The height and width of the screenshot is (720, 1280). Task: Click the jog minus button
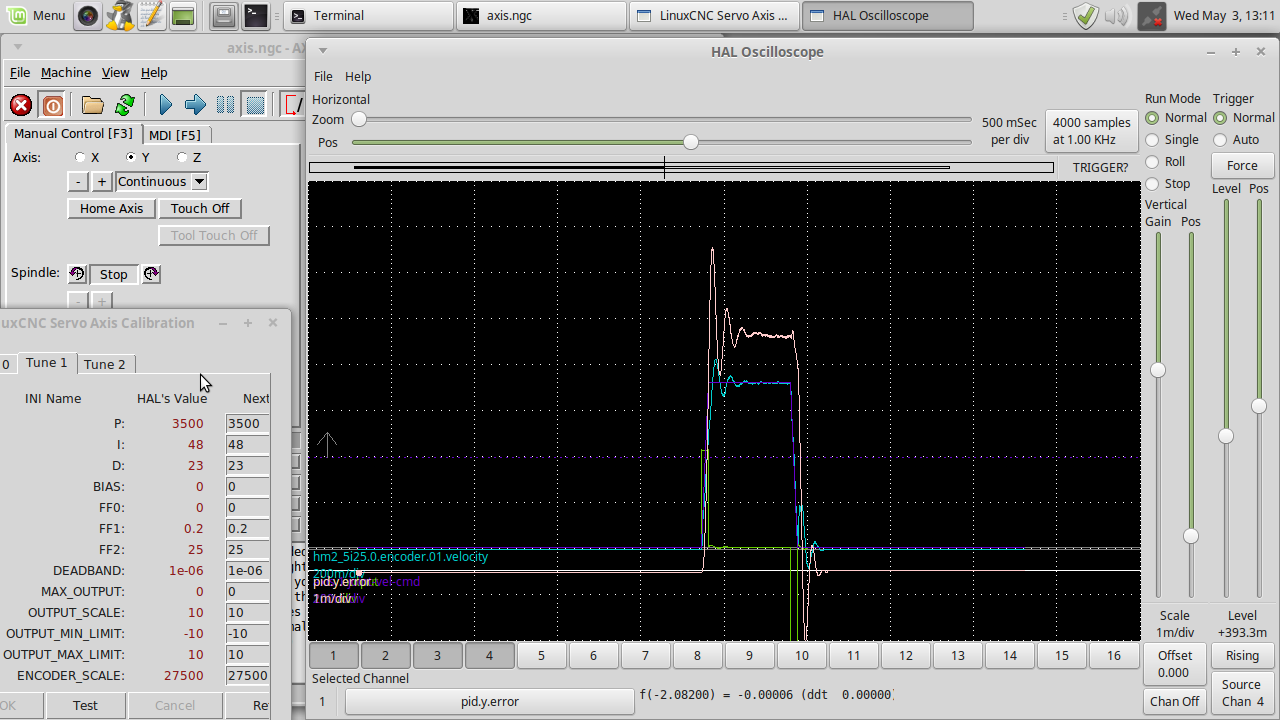point(77,181)
